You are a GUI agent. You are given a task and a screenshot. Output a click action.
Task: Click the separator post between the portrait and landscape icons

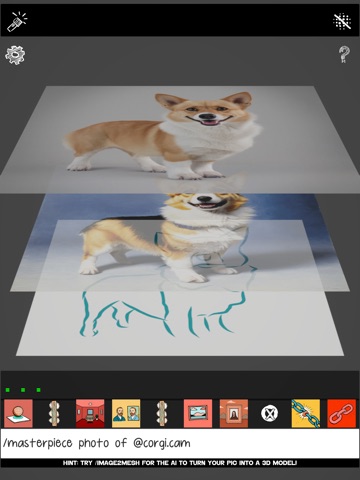click(162, 413)
